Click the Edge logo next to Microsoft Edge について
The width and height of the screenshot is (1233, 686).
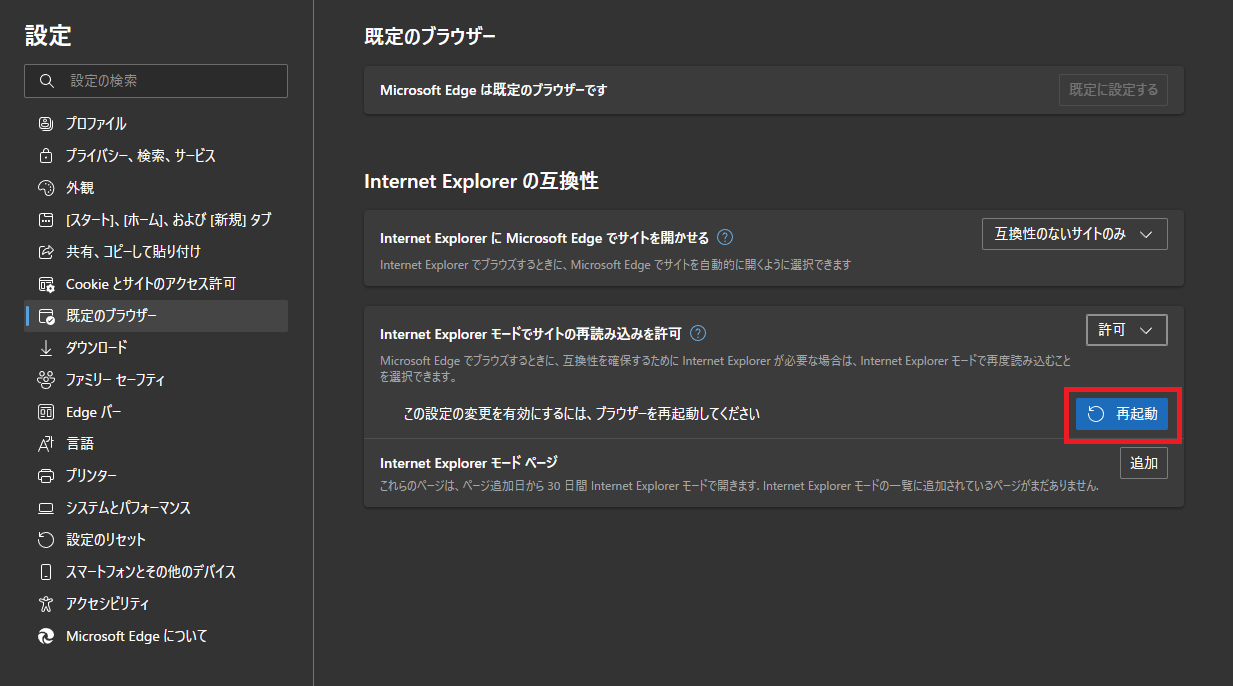coord(45,636)
